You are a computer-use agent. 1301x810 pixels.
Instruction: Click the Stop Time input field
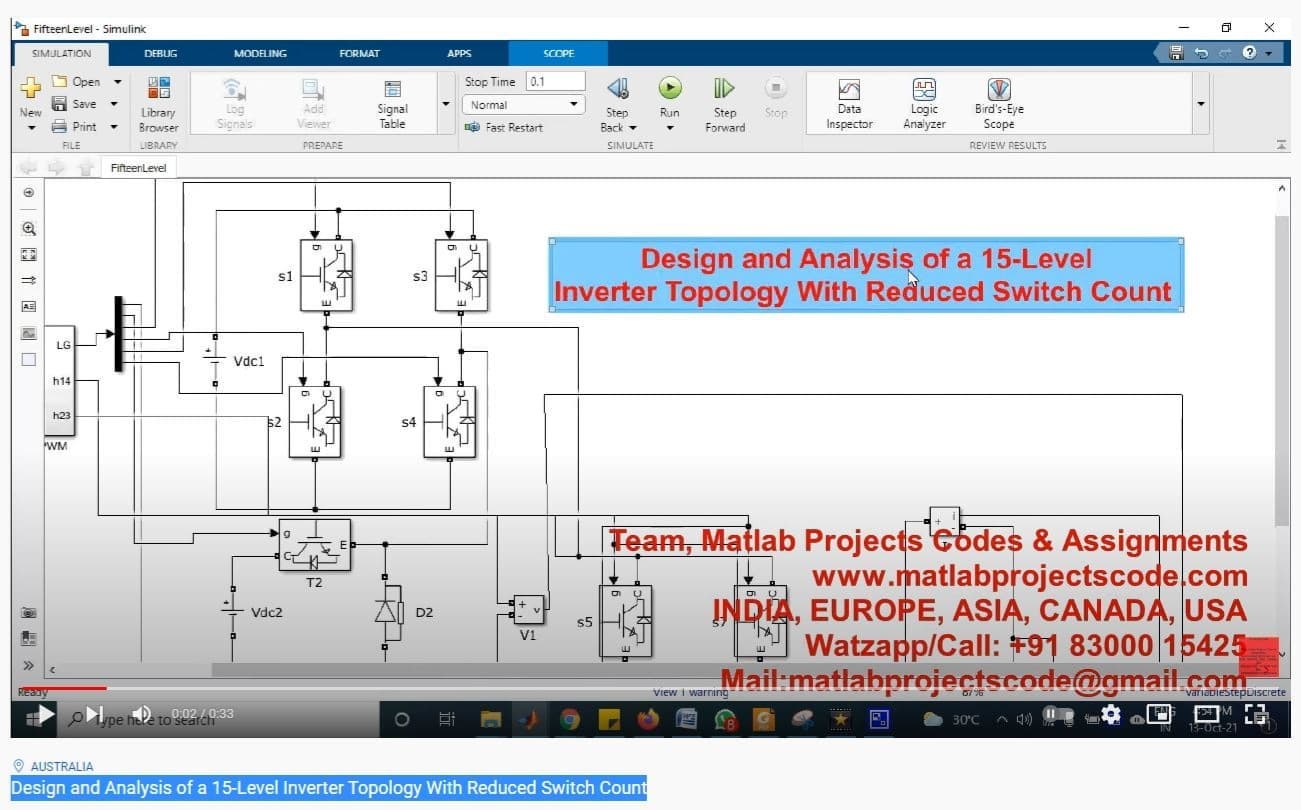pyautogui.click(x=555, y=82)
